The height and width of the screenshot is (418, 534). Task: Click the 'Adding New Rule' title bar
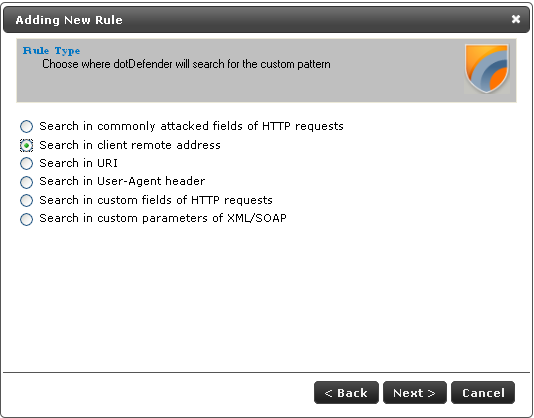(x=267, y=19)
